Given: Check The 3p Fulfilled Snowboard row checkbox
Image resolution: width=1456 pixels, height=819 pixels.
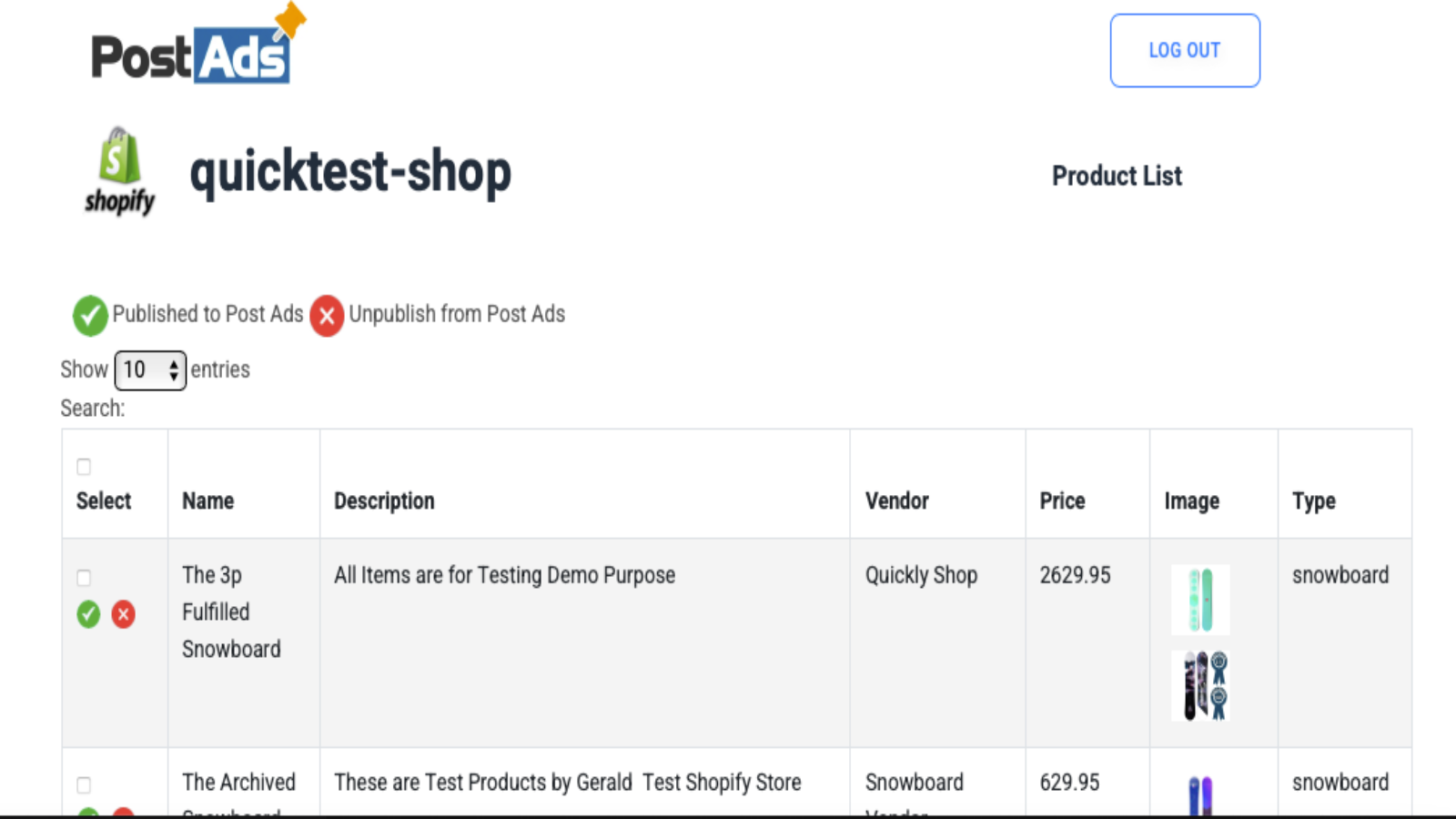Looking at the screenshot, I should pyautogui.click(x=84, y=578).
